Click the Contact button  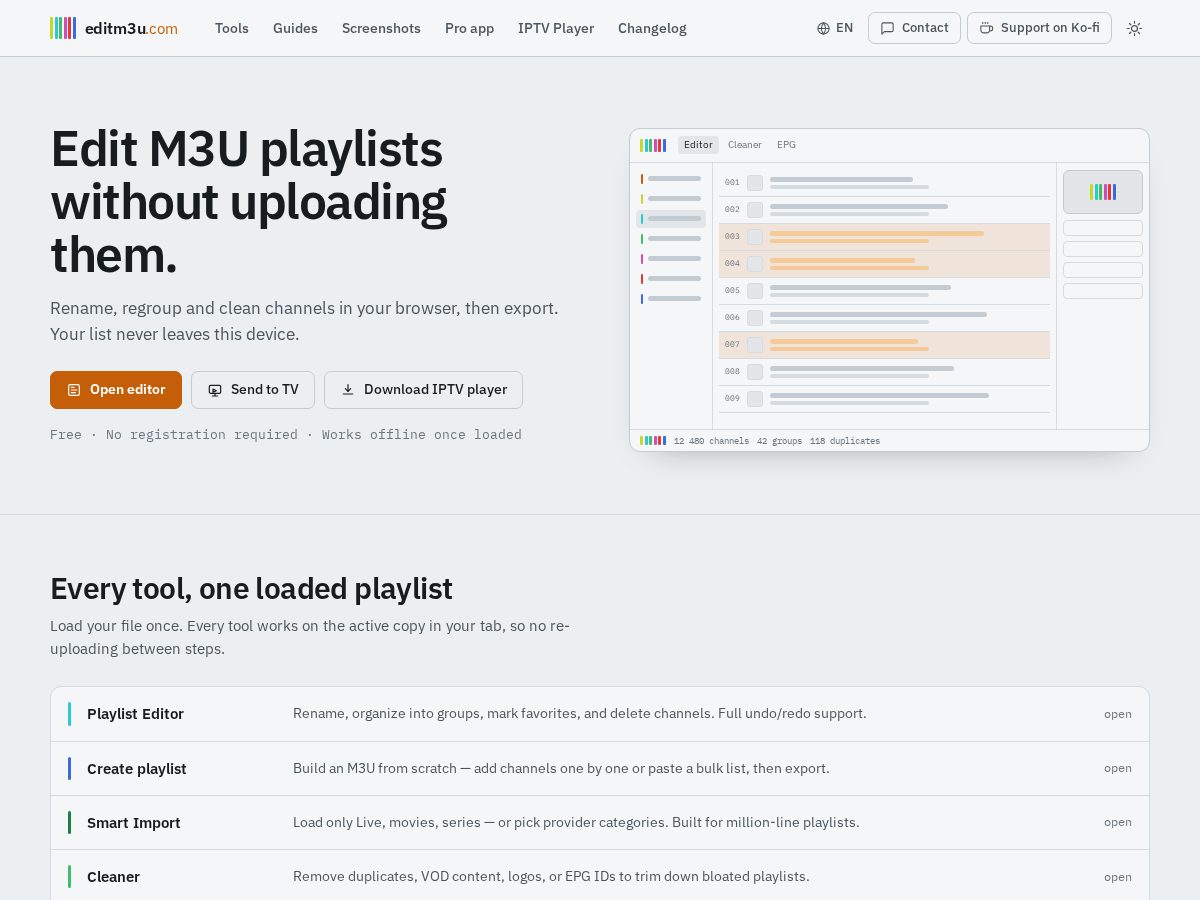pyautogui.click(x=914, y=28)
